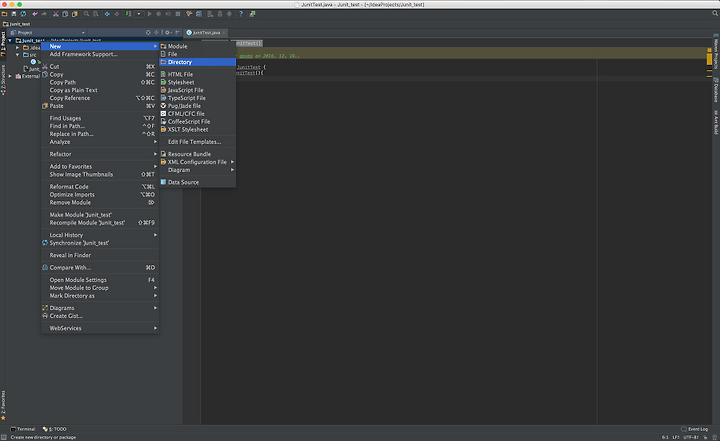Select JavaScript File in New submenu

coord(197,90)
